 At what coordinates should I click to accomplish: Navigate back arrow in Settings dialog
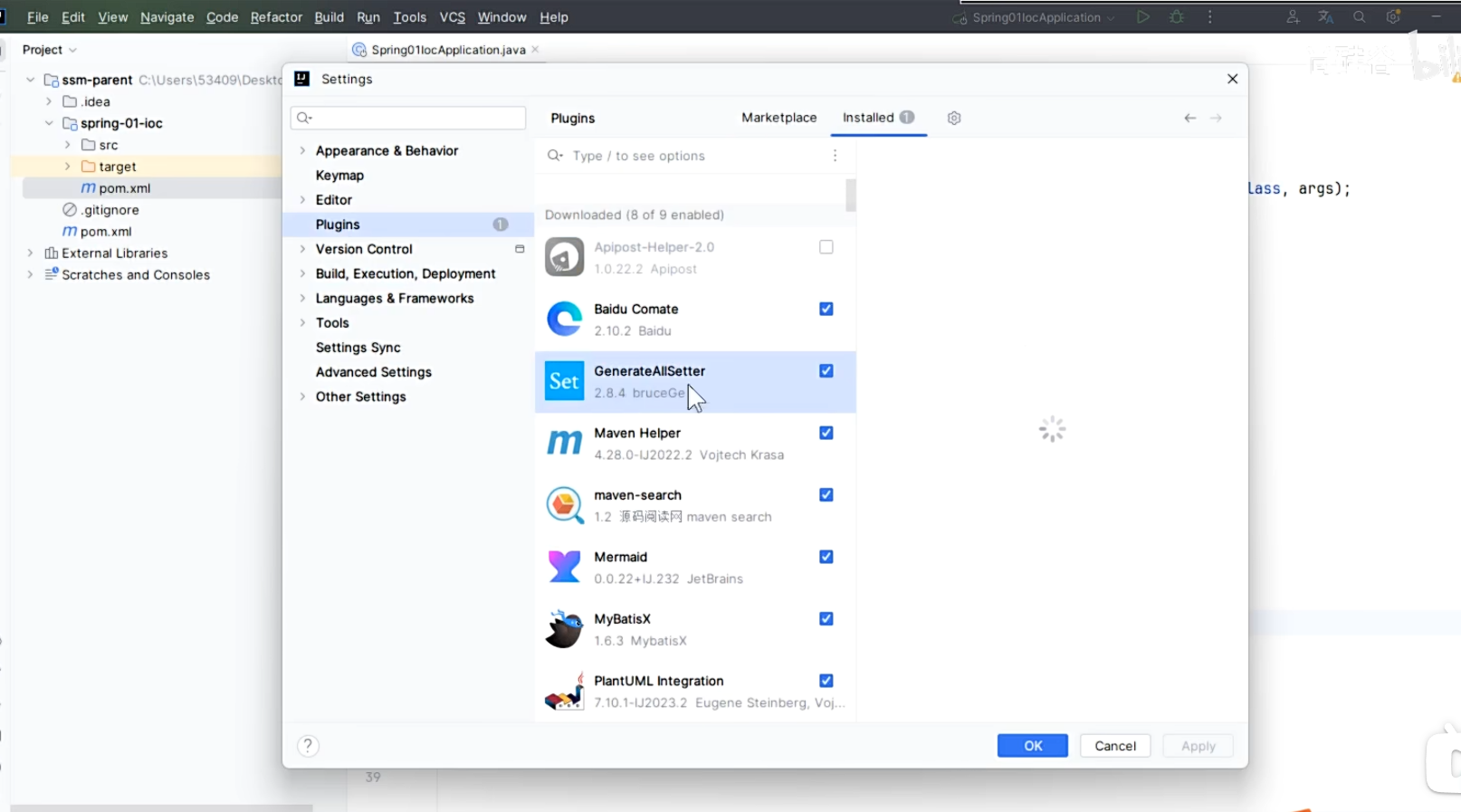point(1190,118)
